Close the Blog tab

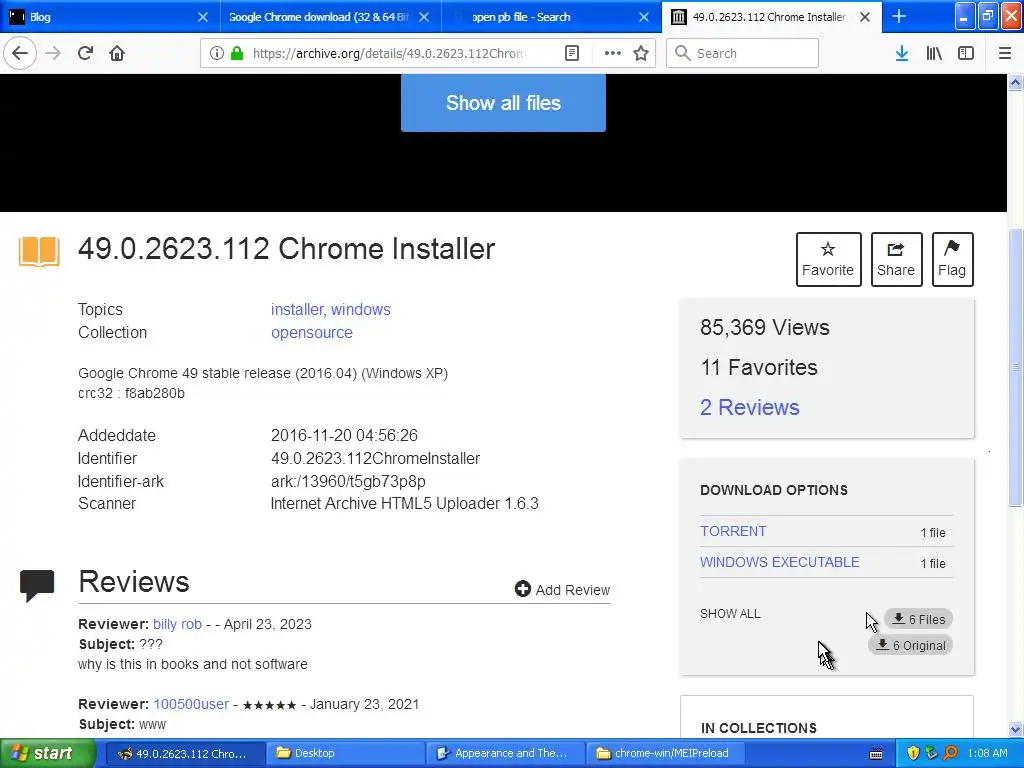pyautogui.click(x=203, y=17)
